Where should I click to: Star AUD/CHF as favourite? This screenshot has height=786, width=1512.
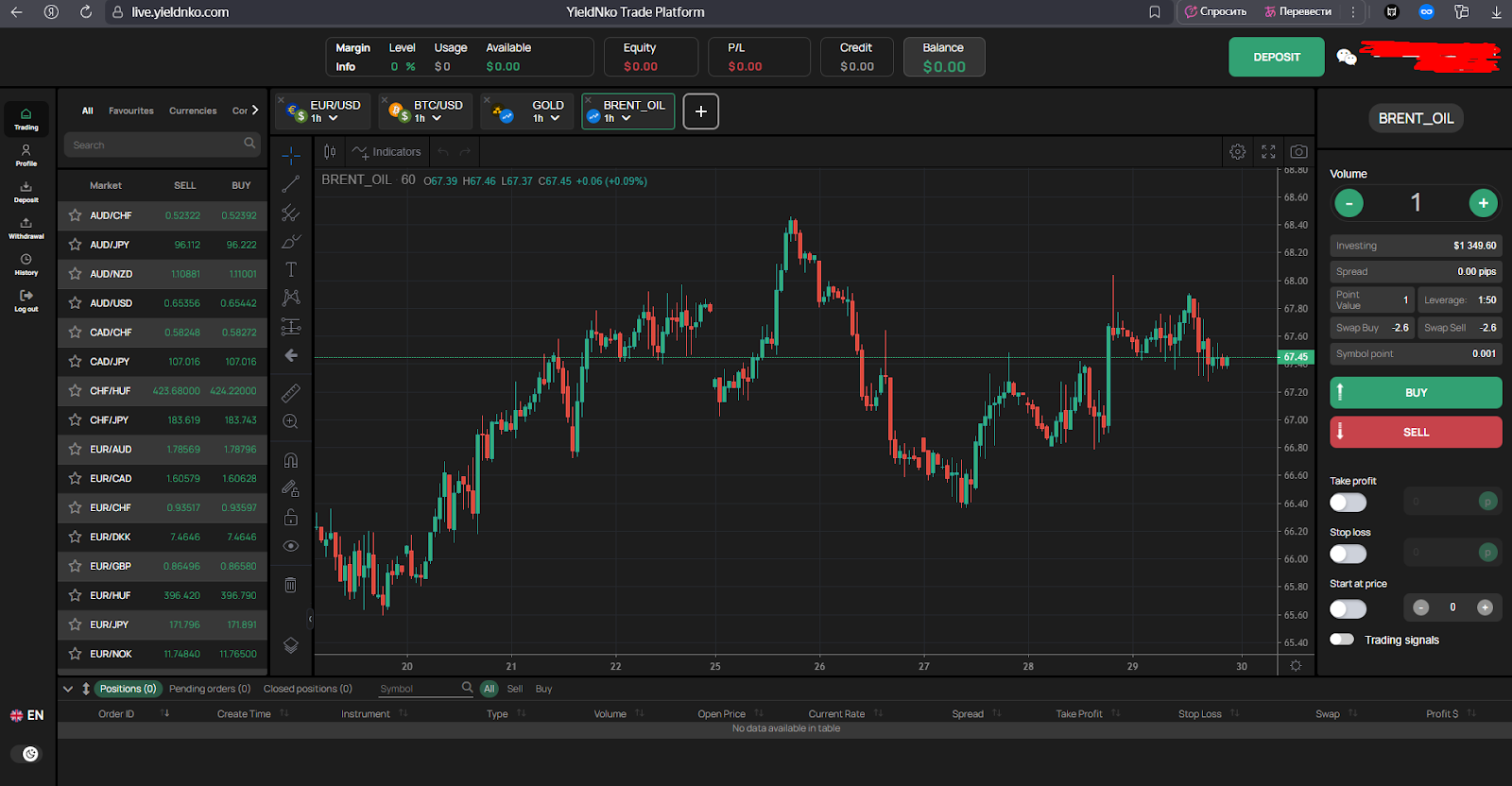(x=75, y=215)
